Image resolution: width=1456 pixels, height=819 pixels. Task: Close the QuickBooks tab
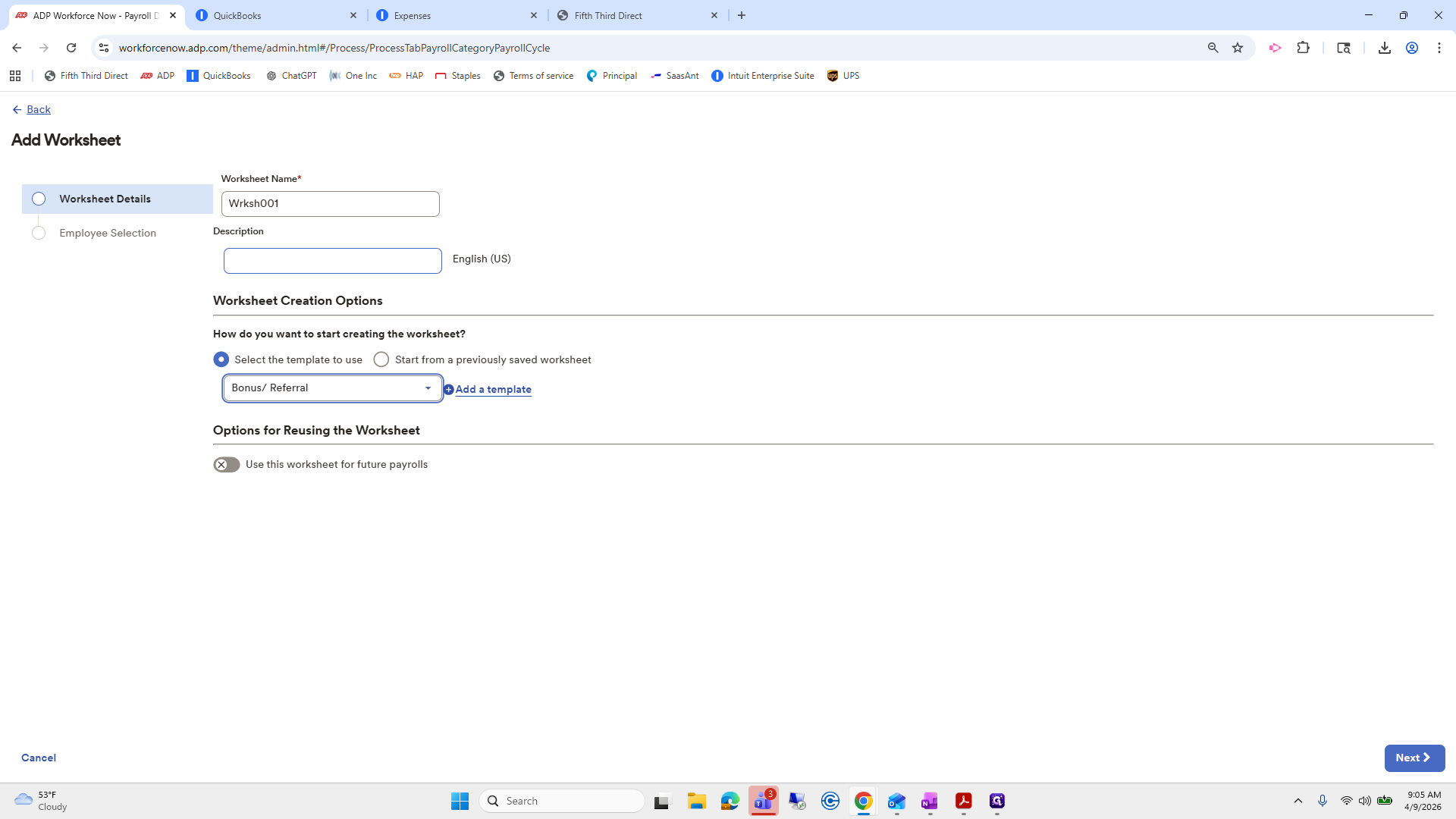click(x=353, y=15)
